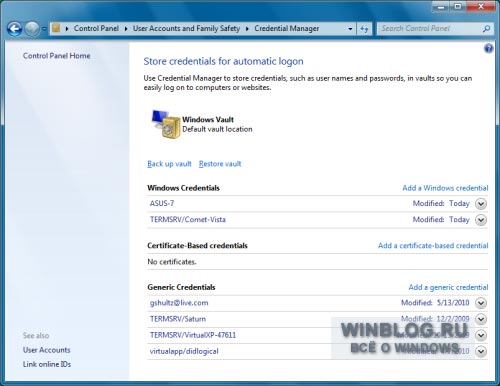Click the Windows Vault title text

(208, 120)
